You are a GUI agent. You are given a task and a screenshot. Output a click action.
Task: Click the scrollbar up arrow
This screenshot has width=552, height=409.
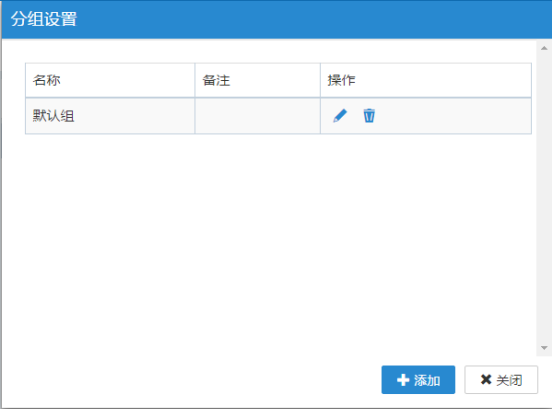pyautogui.click(x=544, y=48)
